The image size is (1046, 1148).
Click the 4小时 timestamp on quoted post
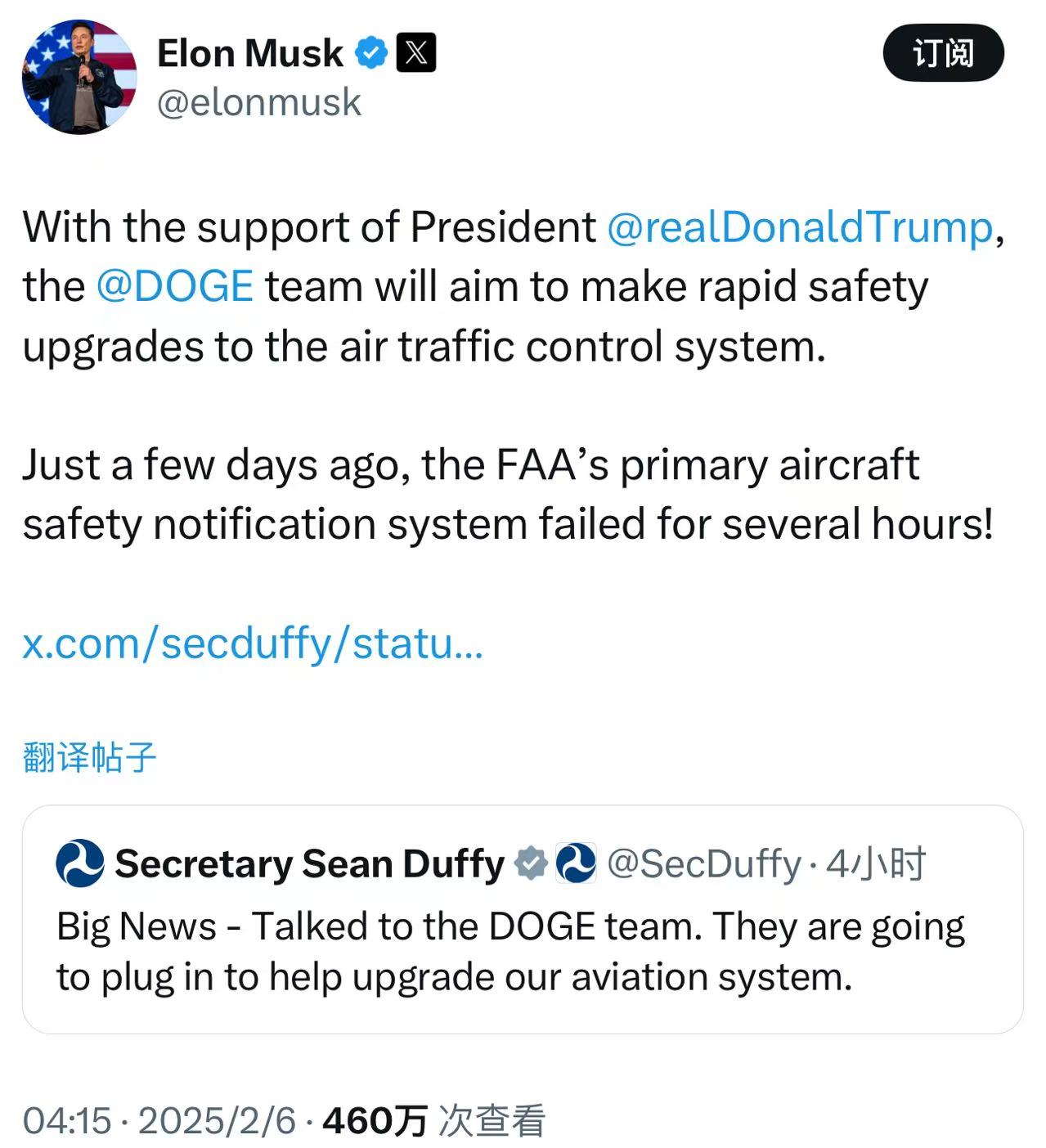tap(875, 863)
